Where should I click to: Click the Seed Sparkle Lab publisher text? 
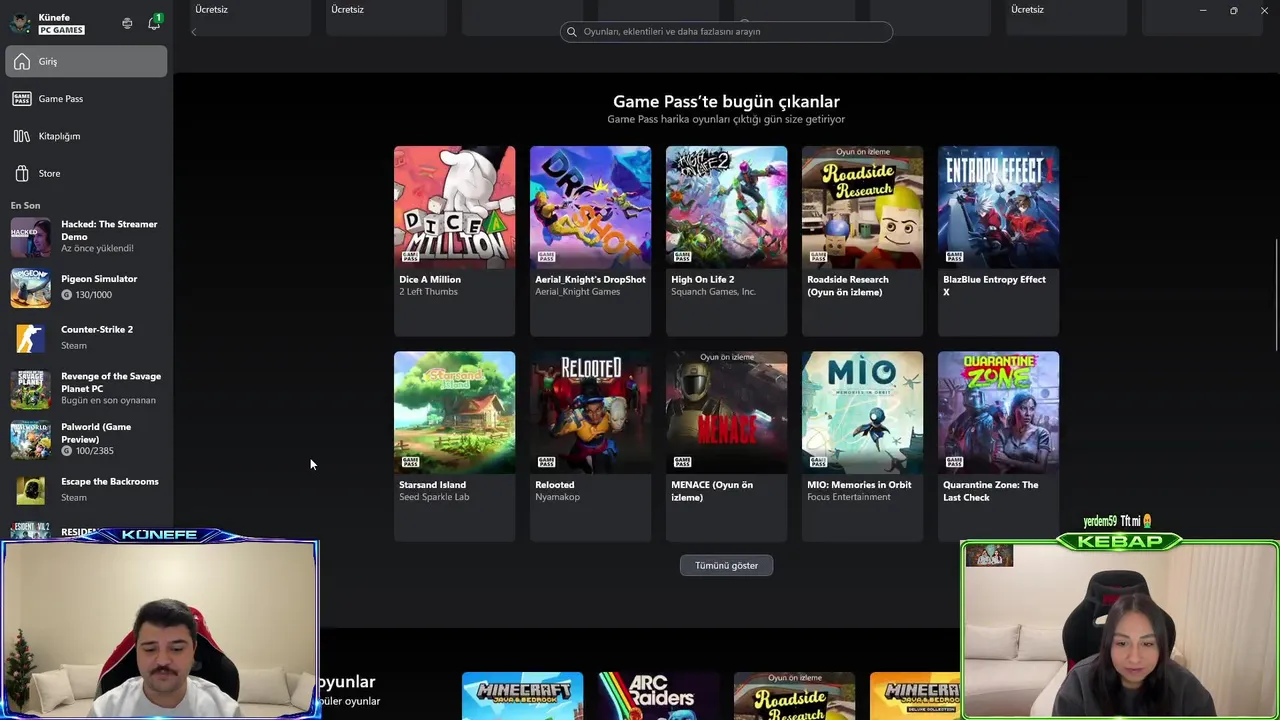[434, 497]
